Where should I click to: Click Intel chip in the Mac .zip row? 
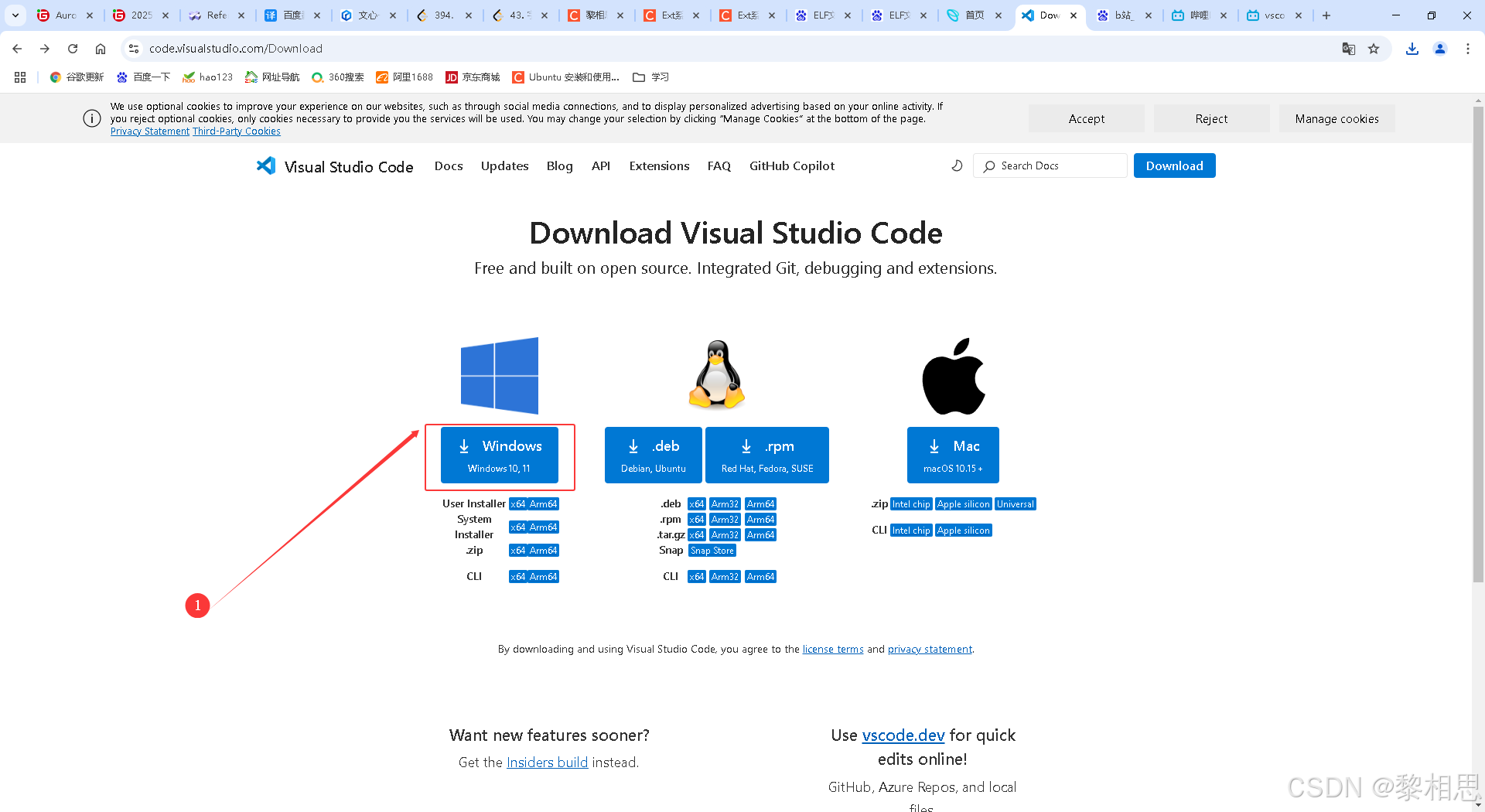(x=911, y=504)
